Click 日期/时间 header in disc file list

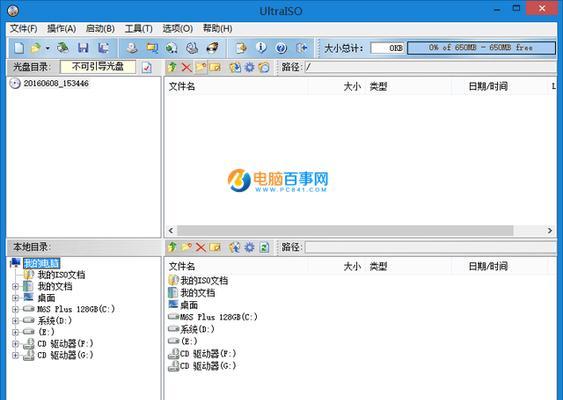point(488,86)
